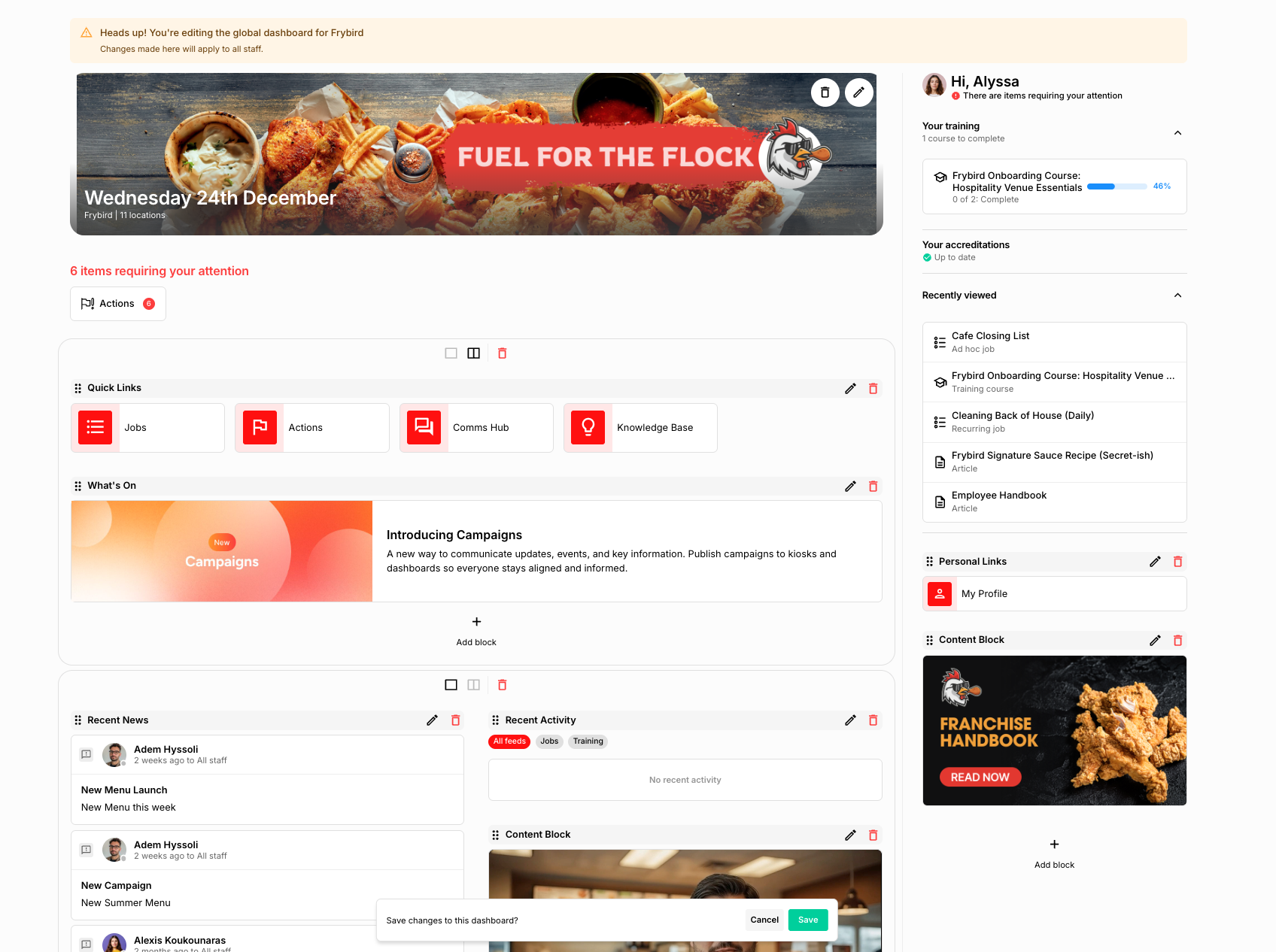Delete the sidebar Content Block
The width and height of the screenshot is (1276, 952).
(x=1177, y=641)
